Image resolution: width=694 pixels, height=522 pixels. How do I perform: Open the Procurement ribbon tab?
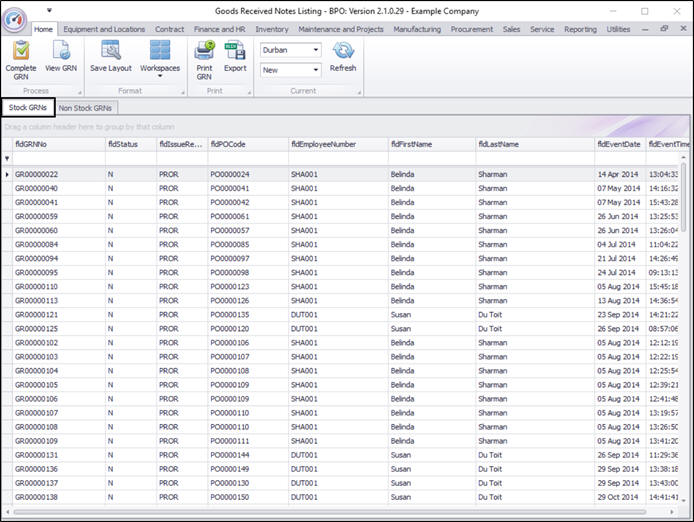coord(471,30)
